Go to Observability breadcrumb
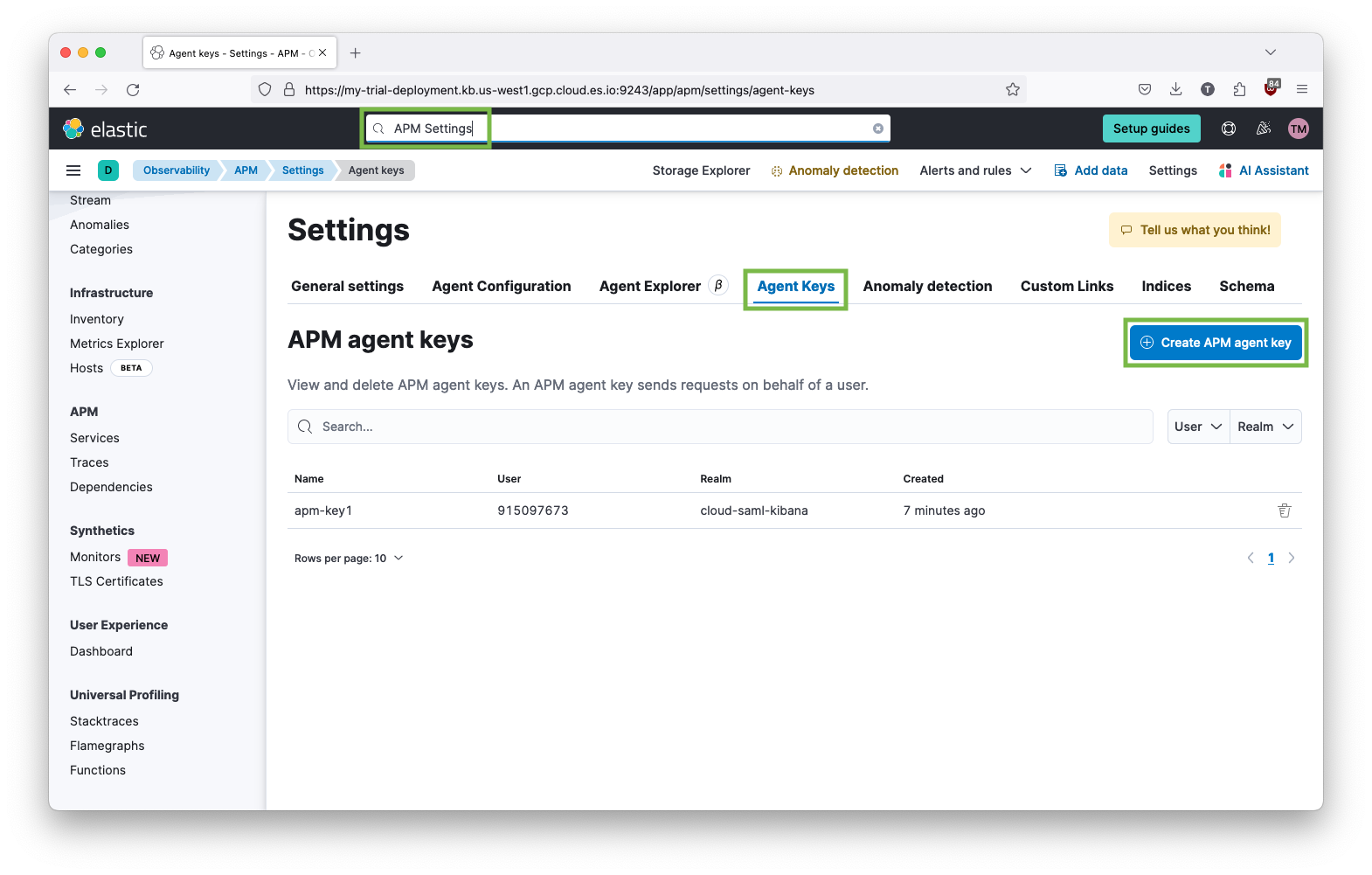The height and width of the screenshot is (875, 1372). click(177, 170)
